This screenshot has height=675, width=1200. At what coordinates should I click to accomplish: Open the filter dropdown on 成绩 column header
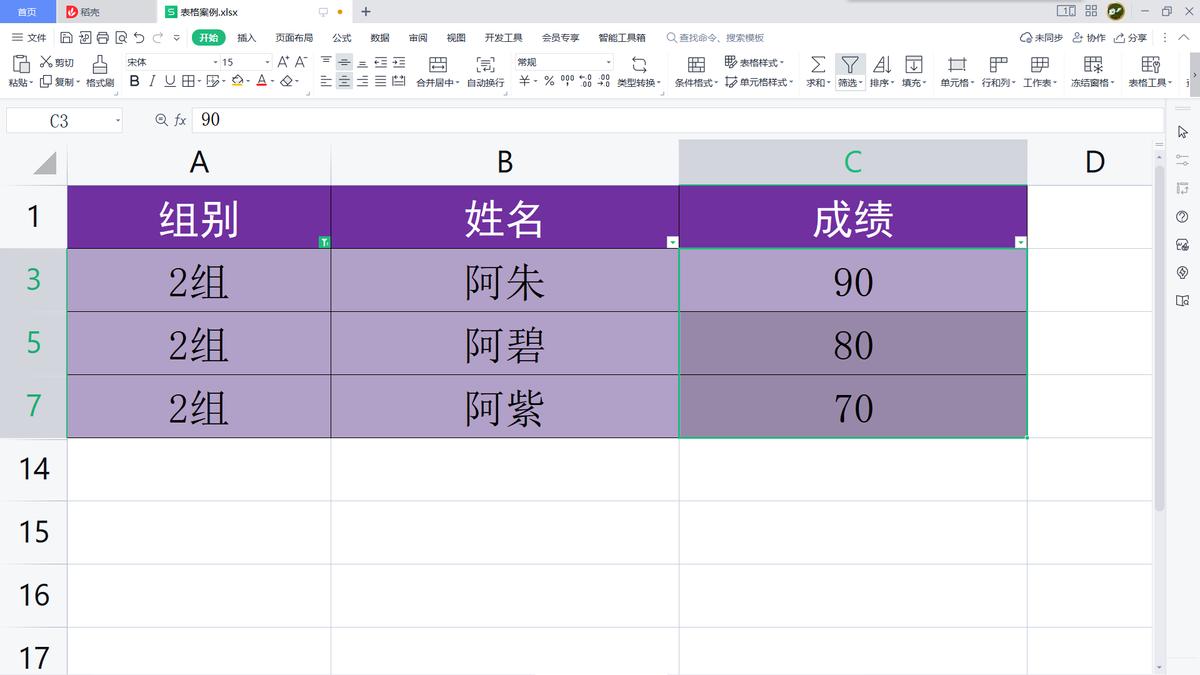(x=1021, y=241)
